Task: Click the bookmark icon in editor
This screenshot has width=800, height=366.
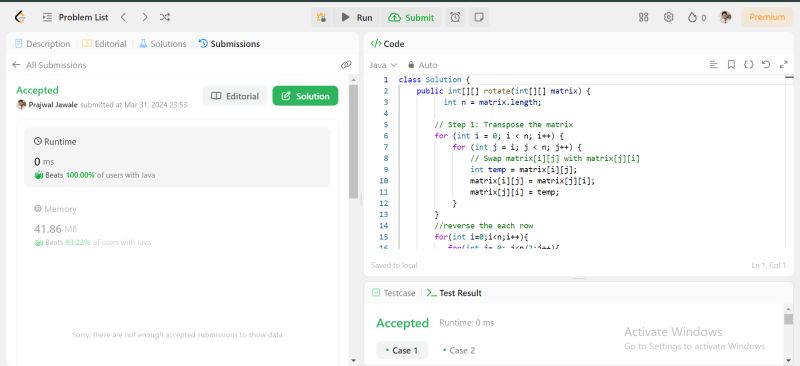Action: (x=731, y=65)
